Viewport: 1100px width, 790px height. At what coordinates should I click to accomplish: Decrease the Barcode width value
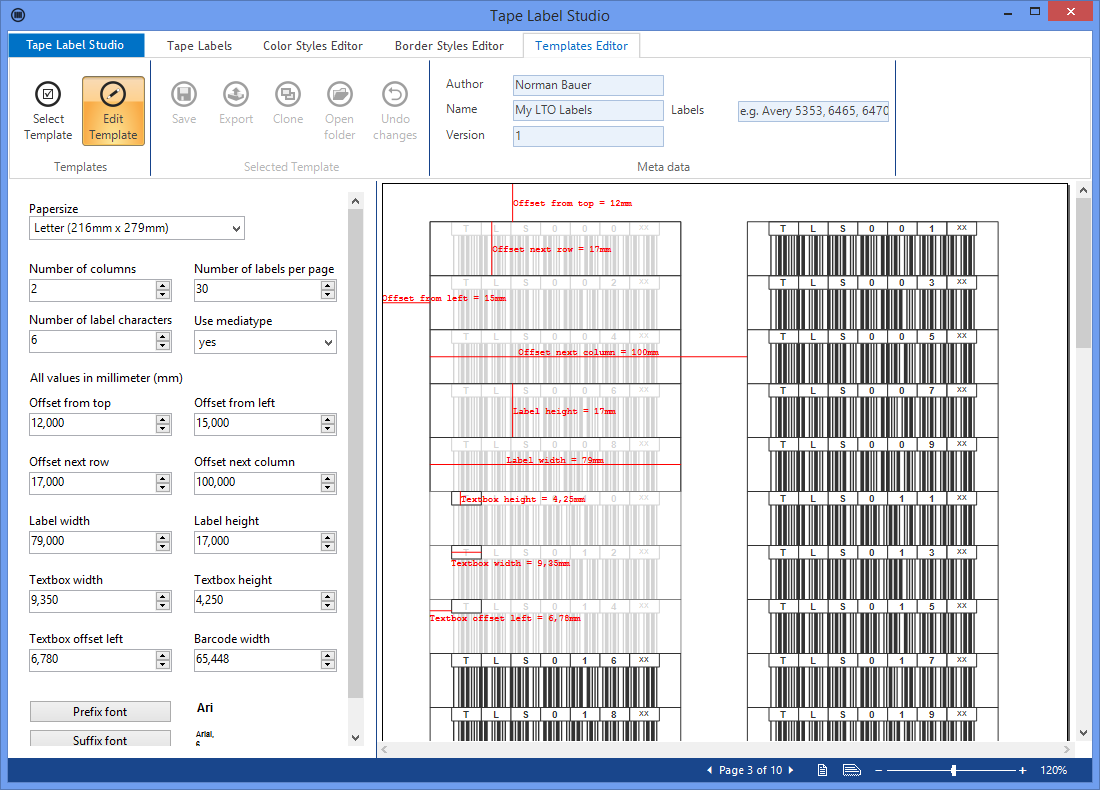pyautogui.click(x=328, y=664)
